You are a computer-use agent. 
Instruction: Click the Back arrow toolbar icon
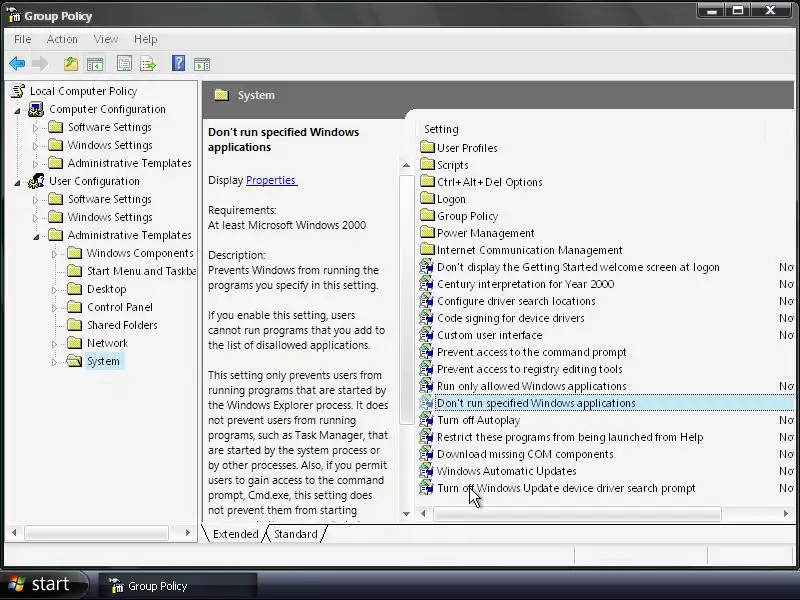(17, 64)
